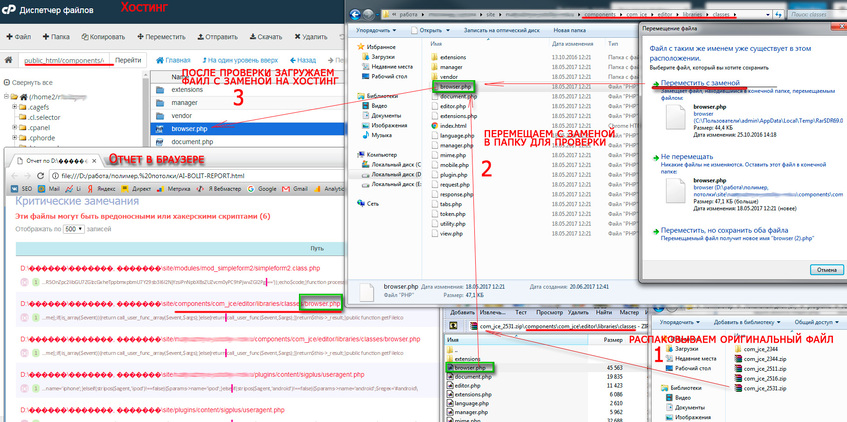Expand the .cagefs folder in the tree
The image size is (847, 422).
click(16, 106)
